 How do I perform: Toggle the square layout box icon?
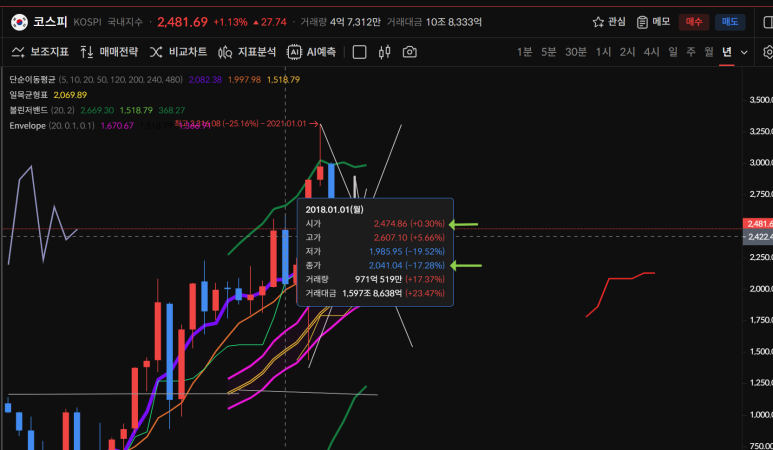coord(359,52)
